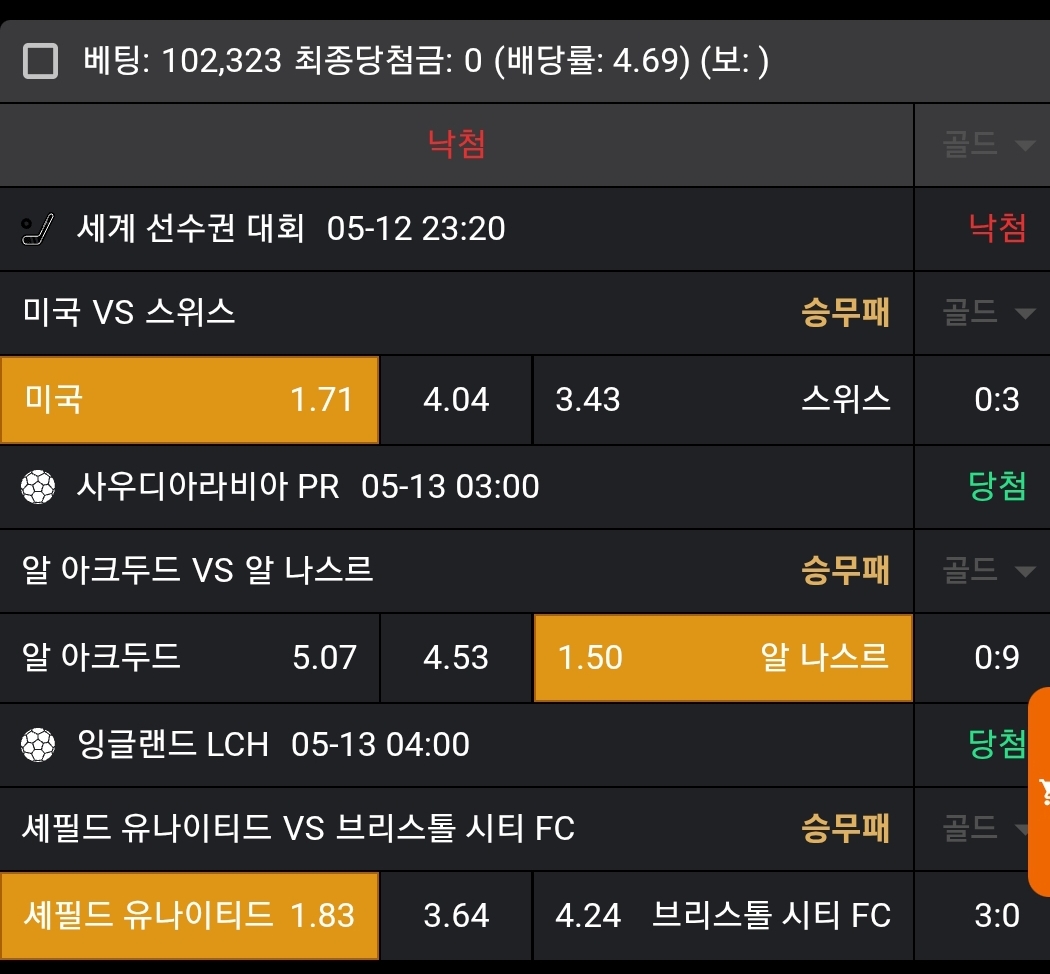The width and height of the screenshot is (1050, 974).
Task: Select 셰필드 유나이티드 1.83 odds button
Action: [x=189, y=916]
